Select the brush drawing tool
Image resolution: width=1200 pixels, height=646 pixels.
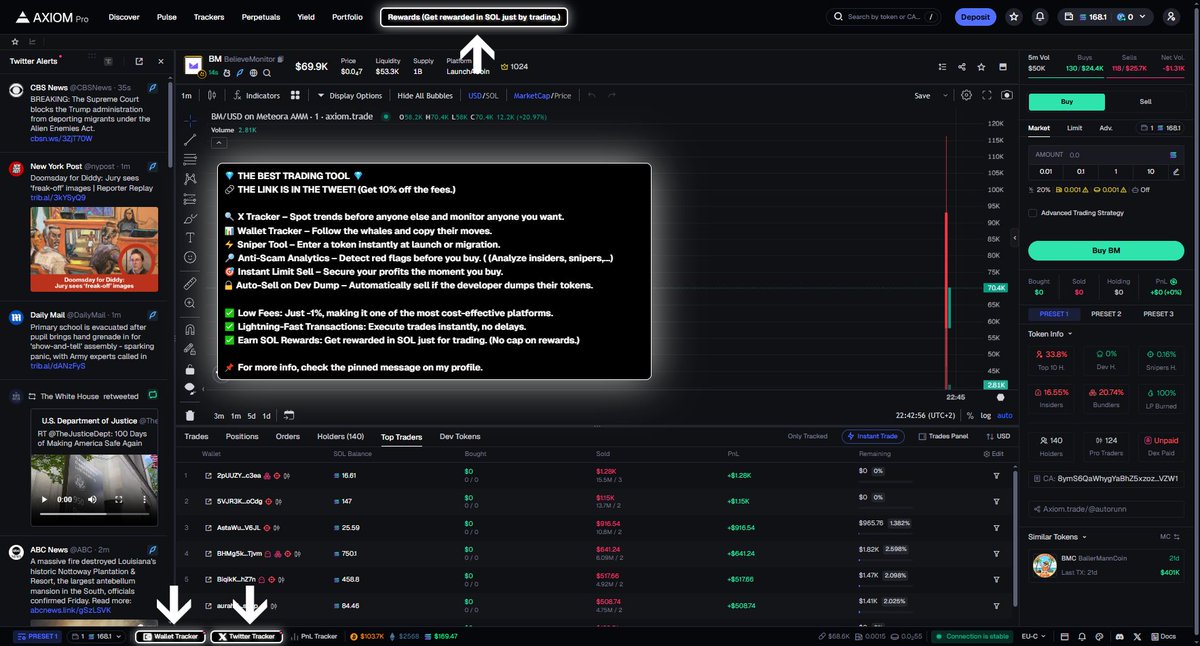click(x=190, y=217)
